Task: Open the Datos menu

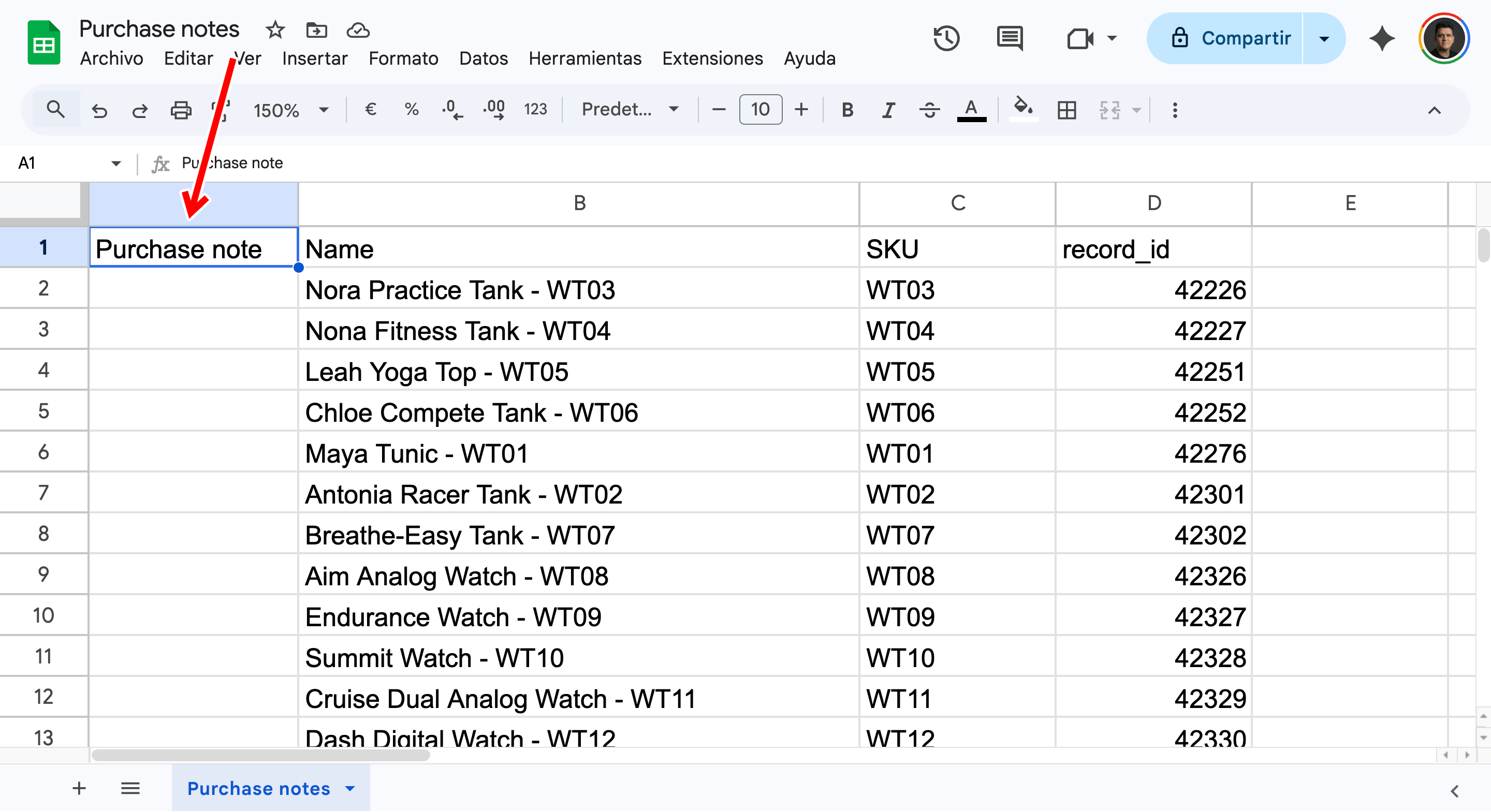Action: tap(484, 58)
